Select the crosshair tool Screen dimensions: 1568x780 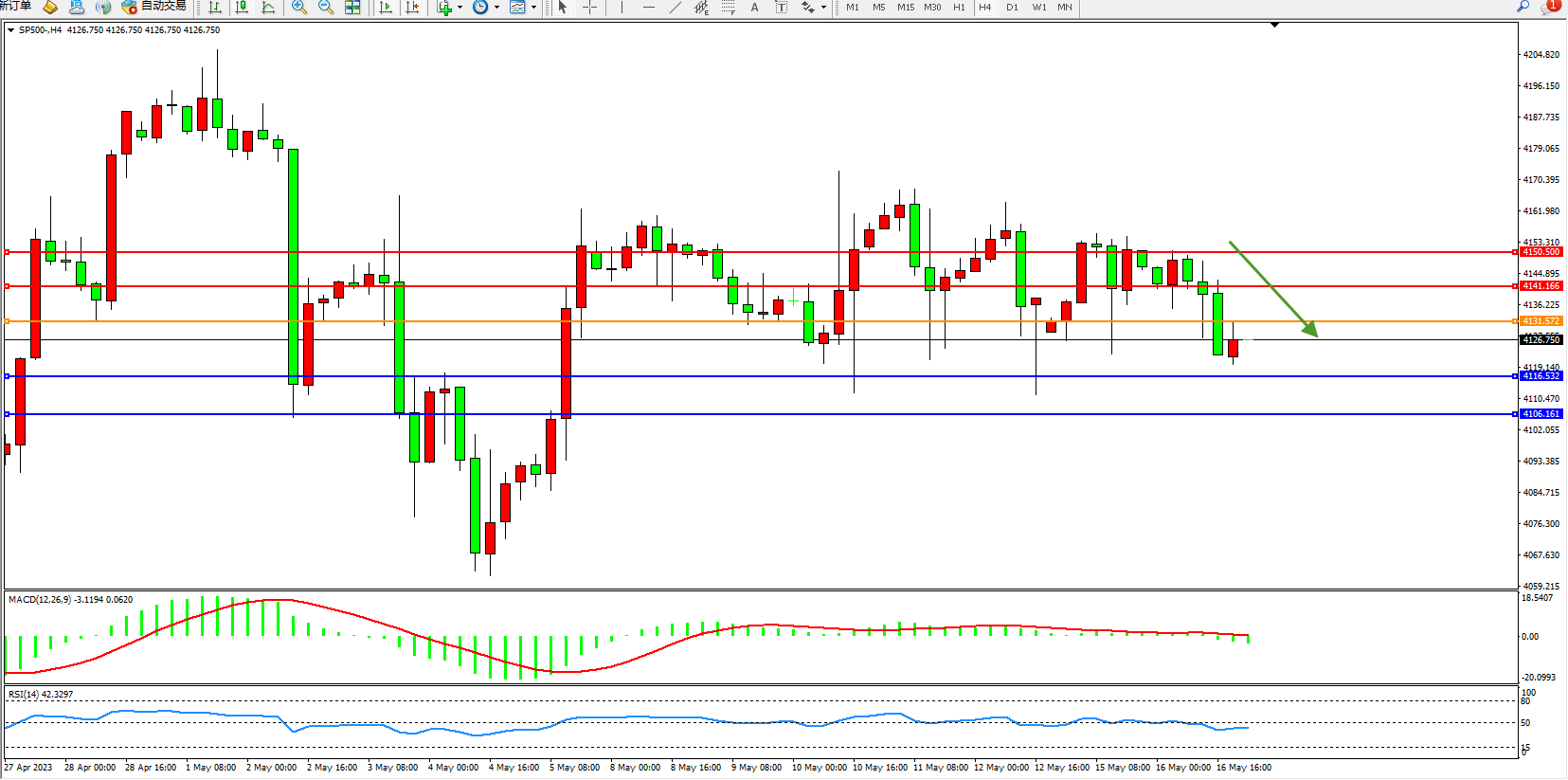(589, 8)
